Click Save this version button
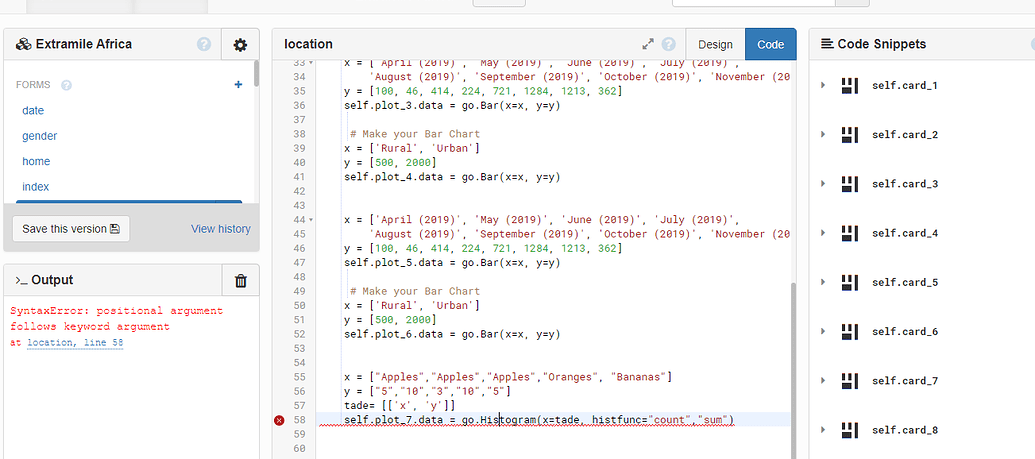The height and width of the screenshot is (459, 1035). pyautogui.click(x=71, y=229)
